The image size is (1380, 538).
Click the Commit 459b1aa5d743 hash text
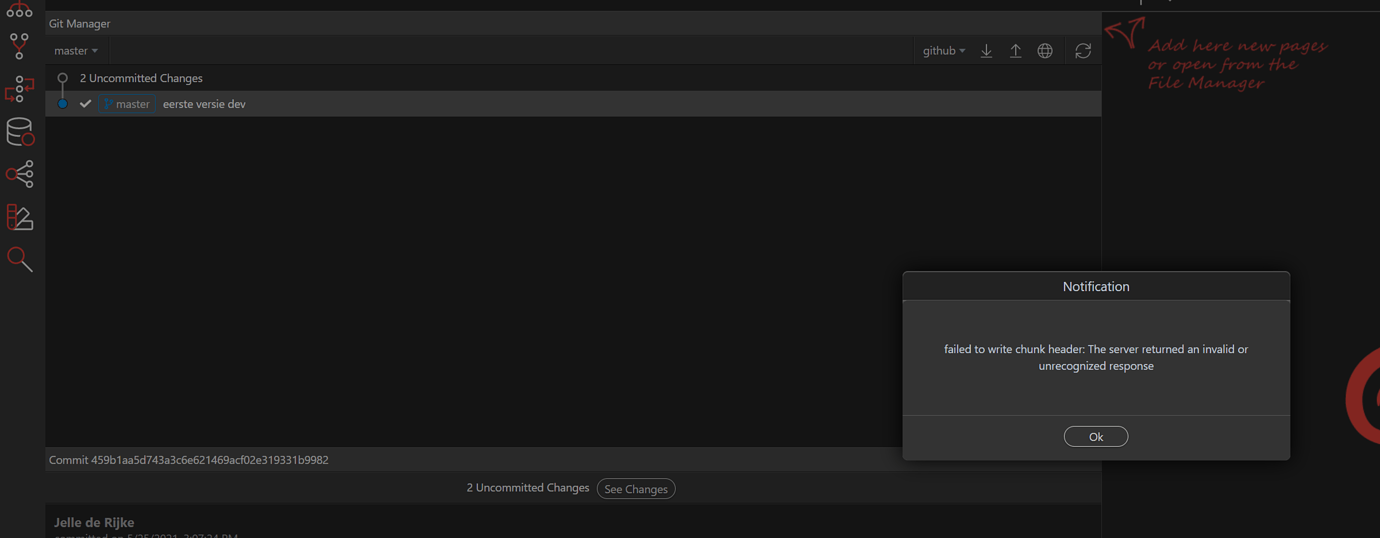189,460
